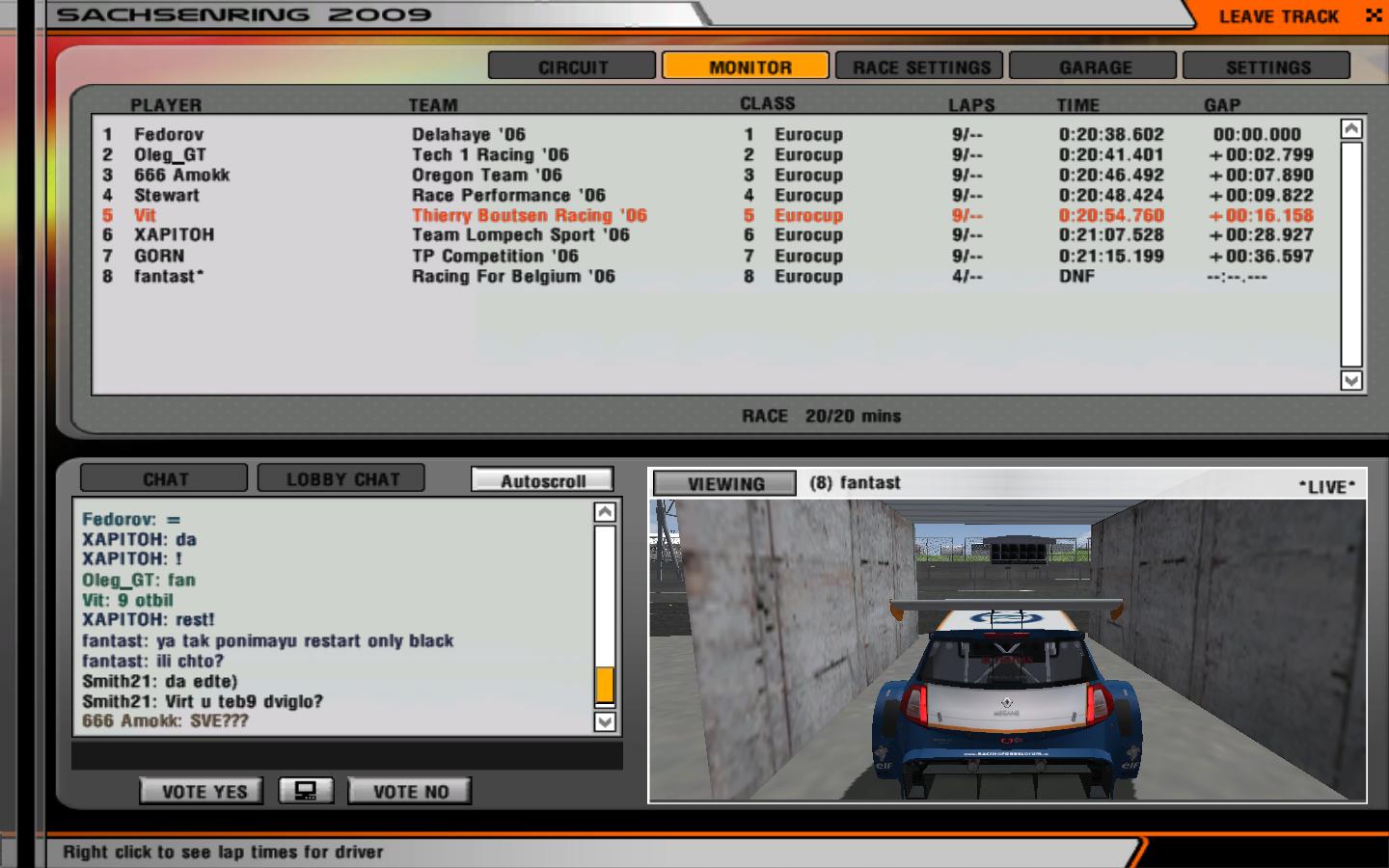Select driver GORN row
Screen dimensions: 1389x868
click(x=714, y=256)
